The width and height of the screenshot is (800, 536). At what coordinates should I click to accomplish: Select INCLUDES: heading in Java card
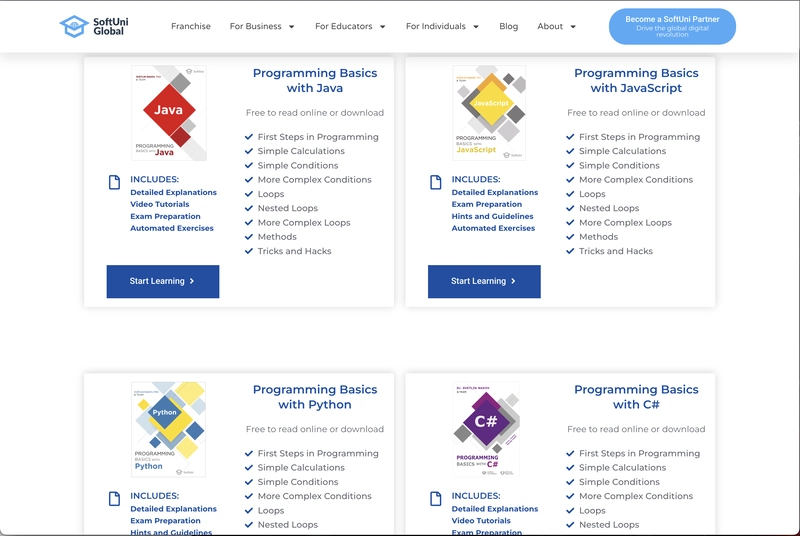(x=155, y=180)
